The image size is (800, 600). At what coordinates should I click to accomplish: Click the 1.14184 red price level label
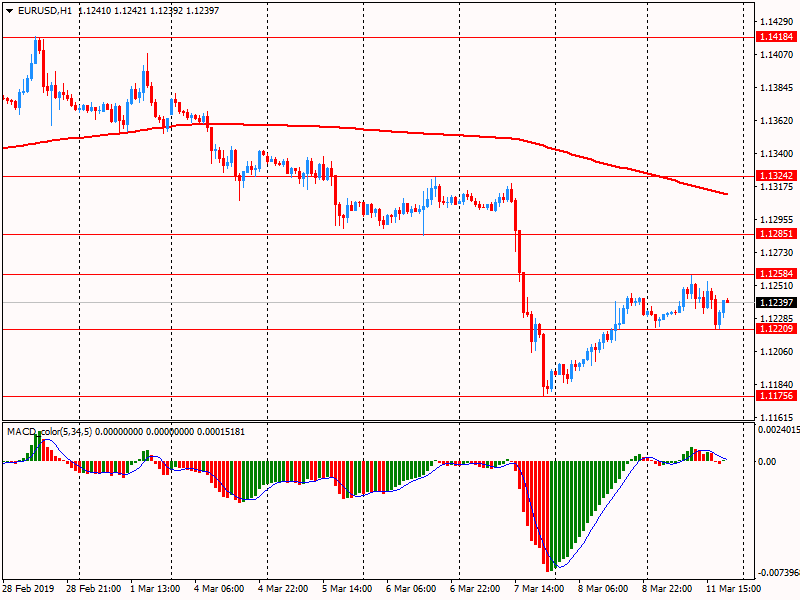(x=777, y=37)
